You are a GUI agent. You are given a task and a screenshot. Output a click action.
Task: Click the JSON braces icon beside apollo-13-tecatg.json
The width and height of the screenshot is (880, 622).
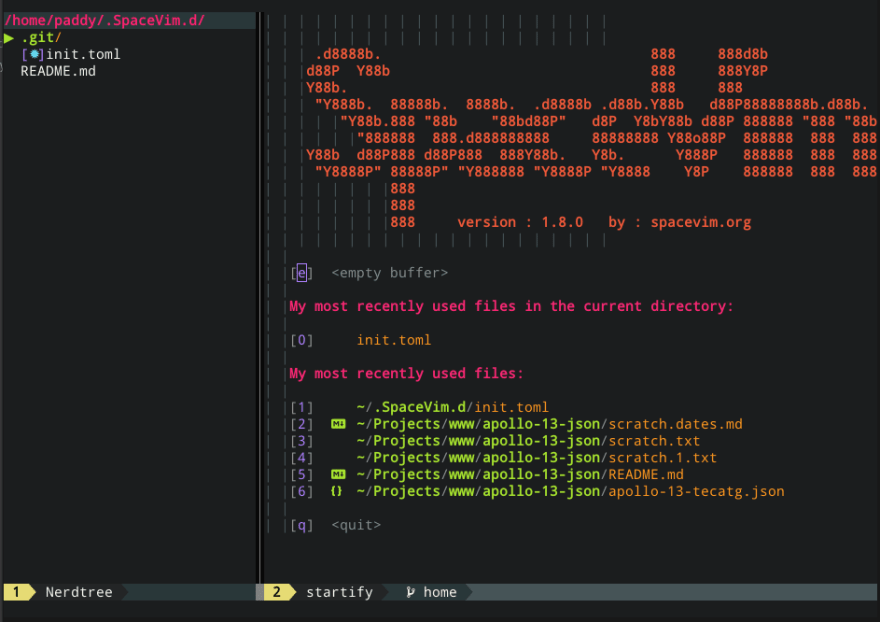[x=337, y=491]
